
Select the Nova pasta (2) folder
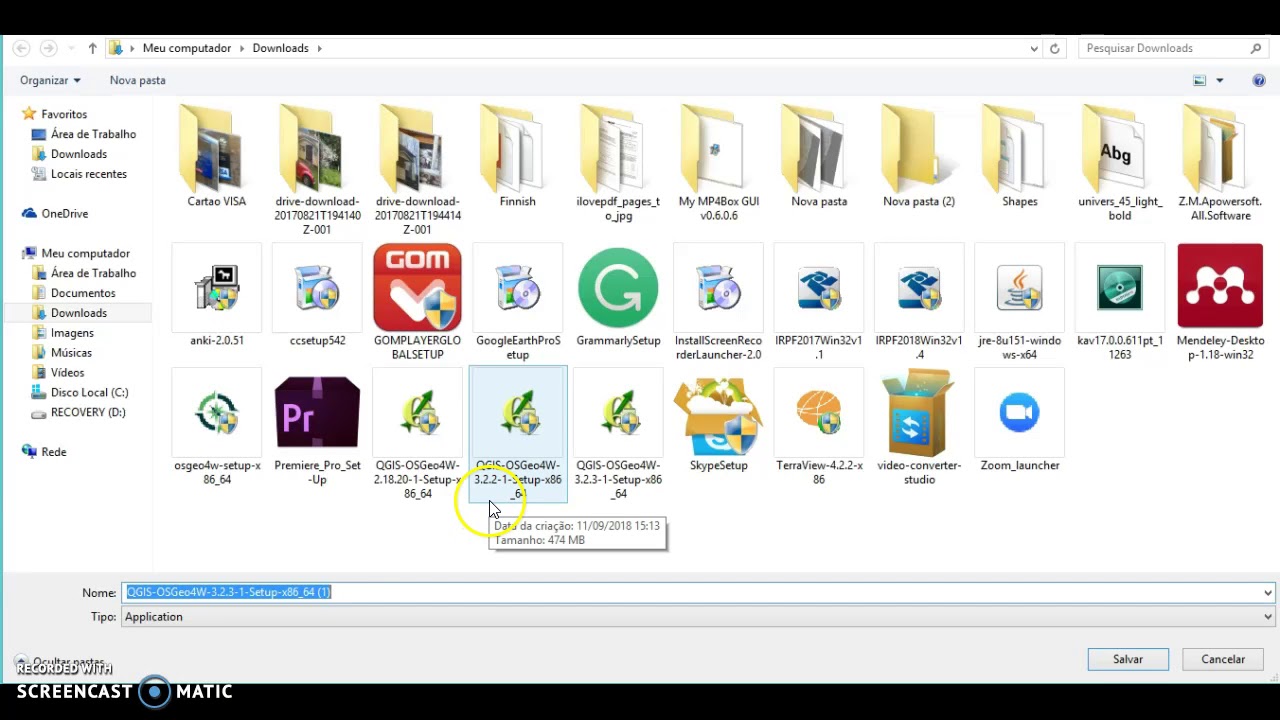point(919,158)
